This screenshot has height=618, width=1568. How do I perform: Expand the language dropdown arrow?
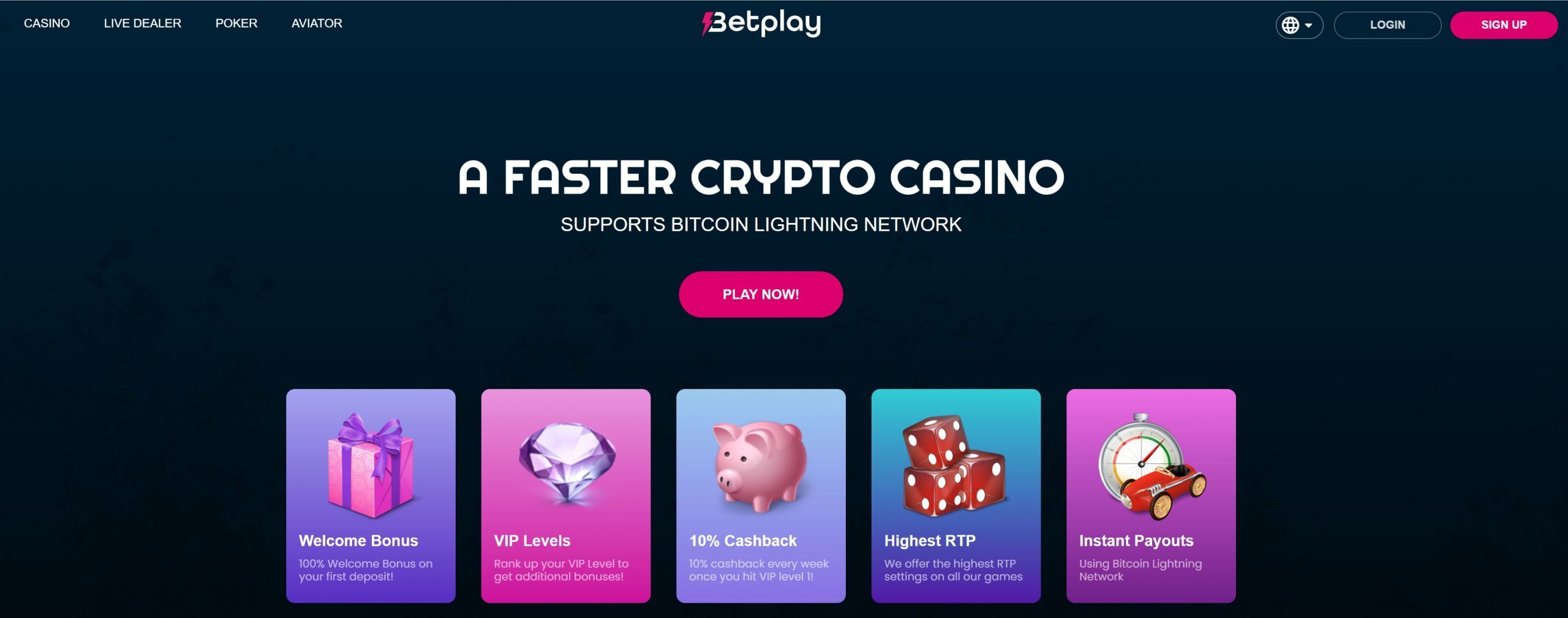click(x=1308, y=26)
